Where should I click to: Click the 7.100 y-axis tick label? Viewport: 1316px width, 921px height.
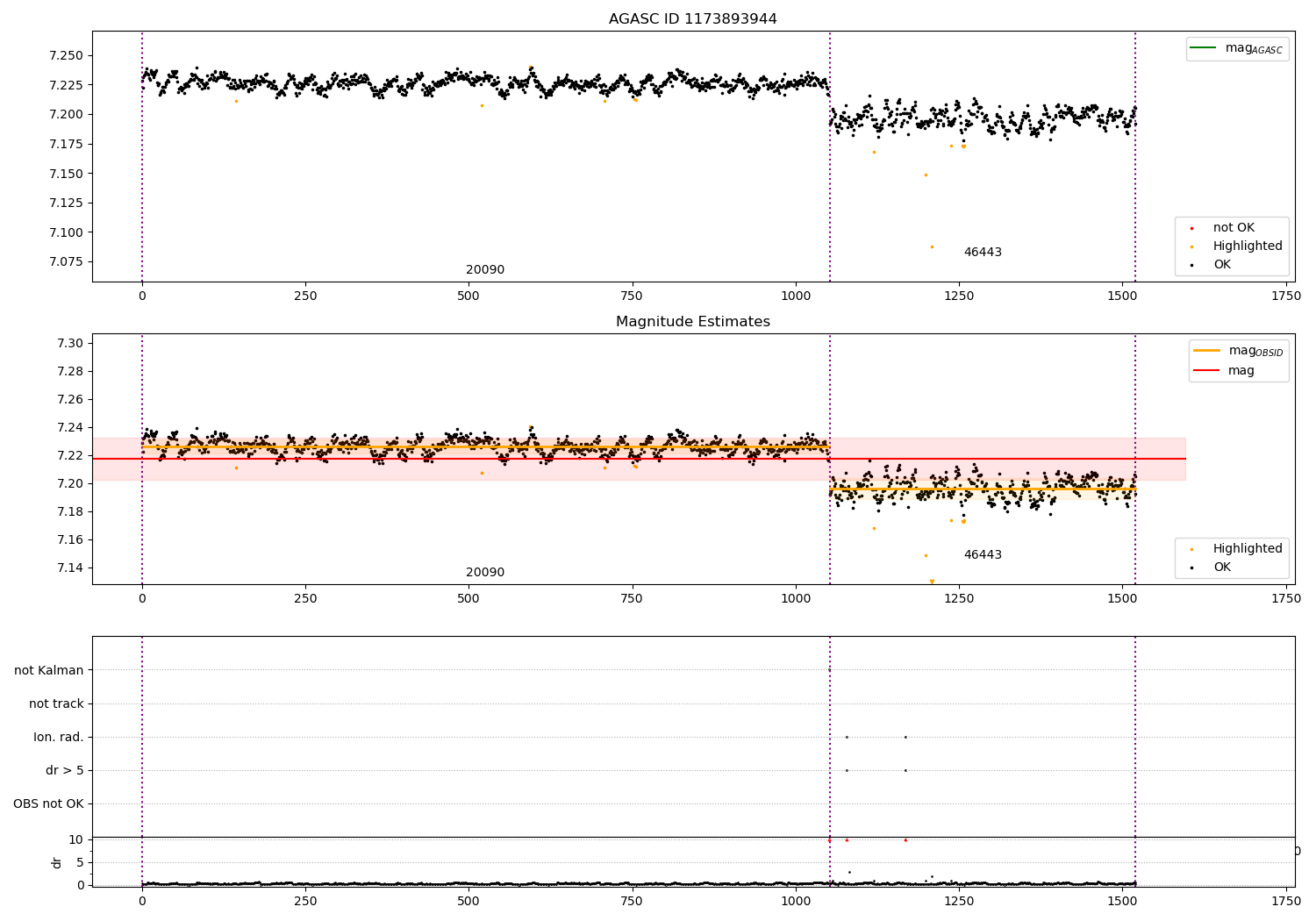pos(67,232)
